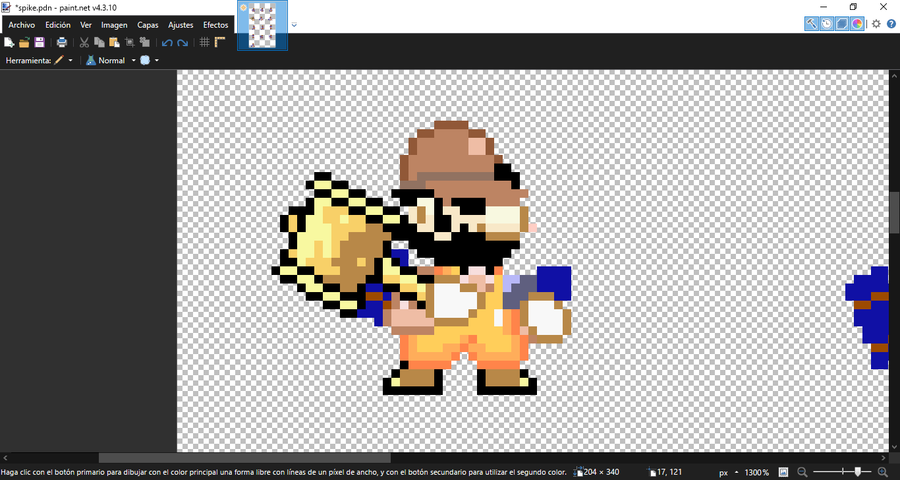Viewport: 900px width, 480px height.
Task: Select the spike.pdn image thumbnail
Action: tap(263, 25)
